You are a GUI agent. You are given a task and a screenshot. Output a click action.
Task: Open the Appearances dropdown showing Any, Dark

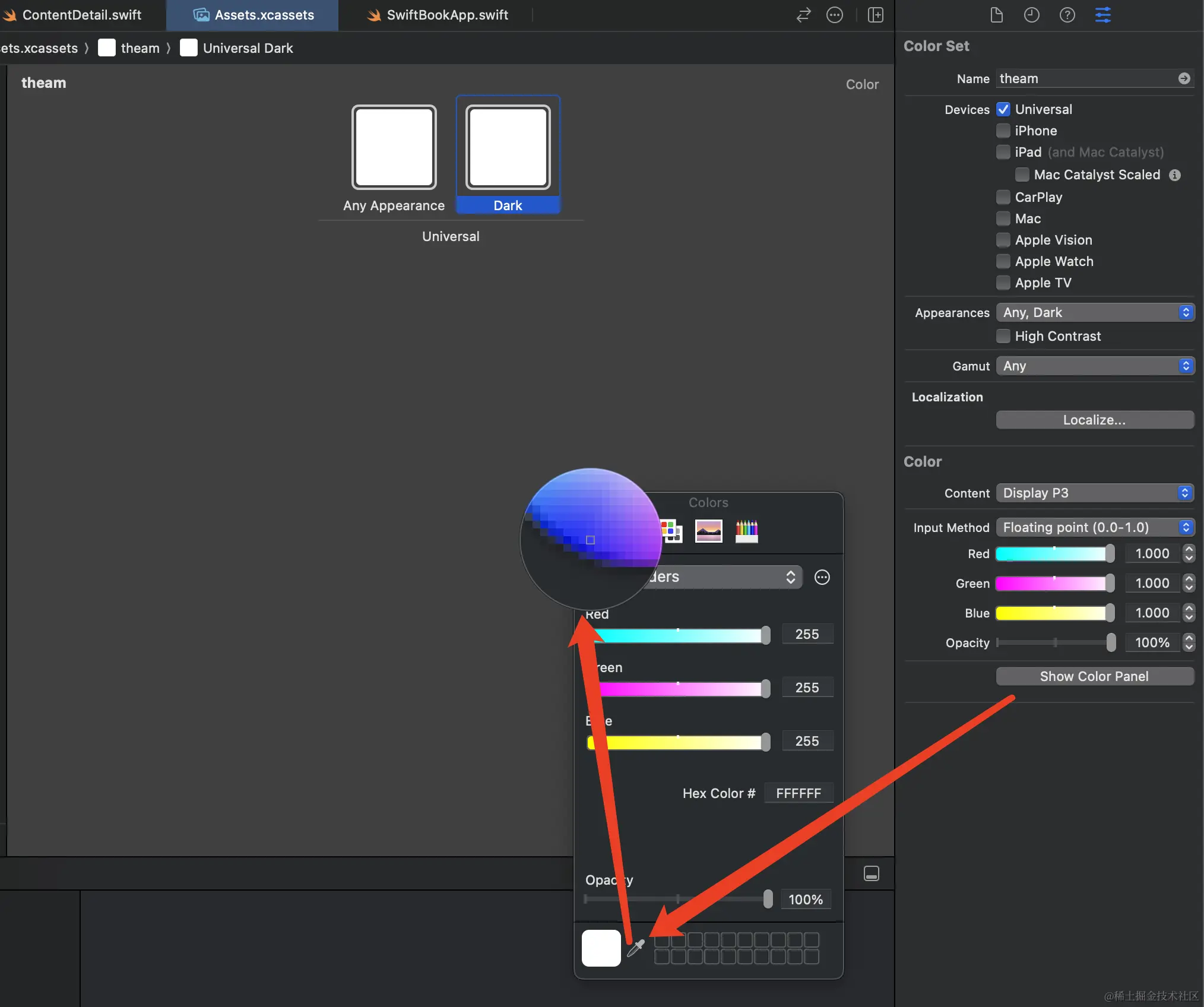[x=1095, y=312]
